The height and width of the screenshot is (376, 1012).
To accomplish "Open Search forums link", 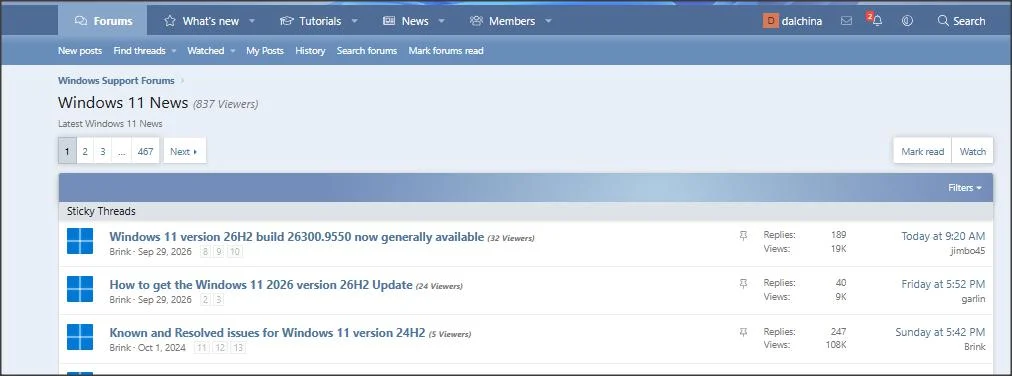I will click(367, 50).
